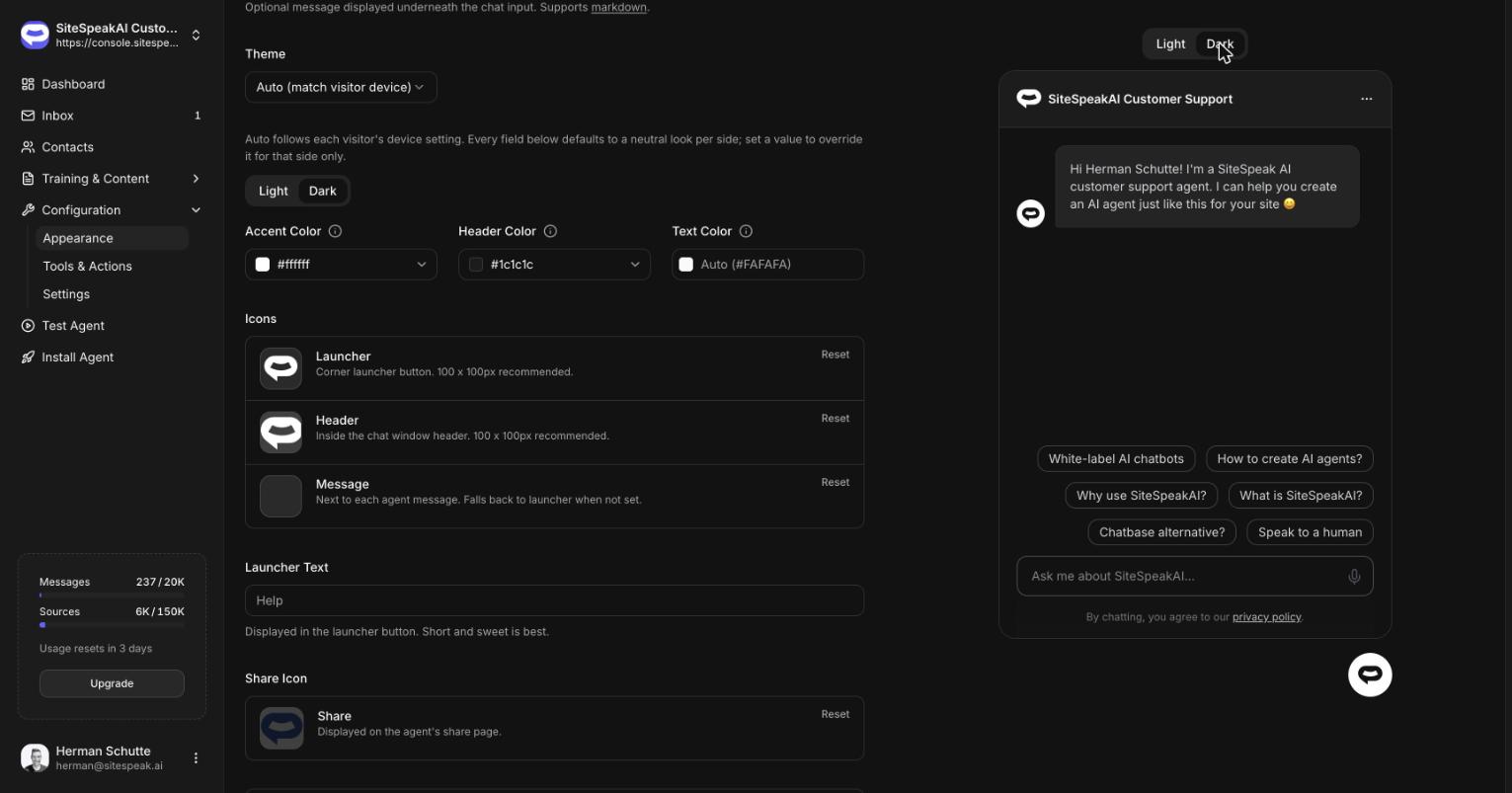Click the Header icon thumbnail

coord(280,433)
